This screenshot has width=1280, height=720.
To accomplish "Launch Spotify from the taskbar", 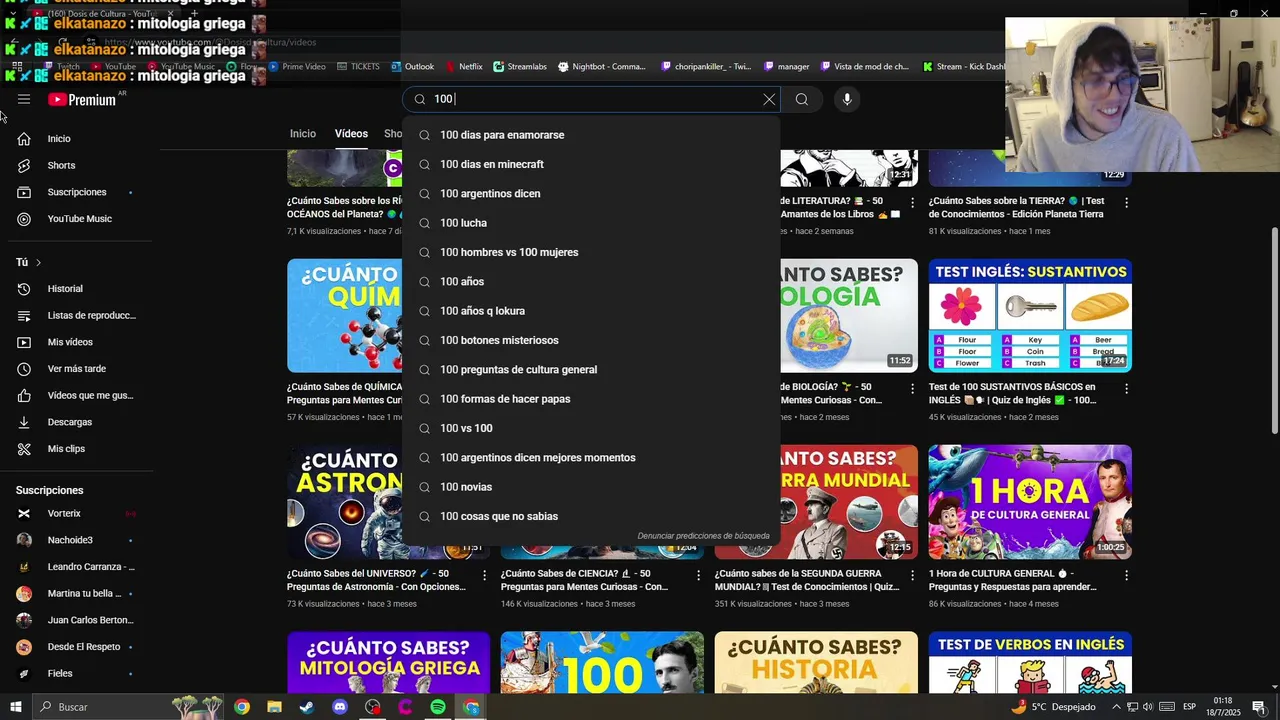I will (438, 707).
